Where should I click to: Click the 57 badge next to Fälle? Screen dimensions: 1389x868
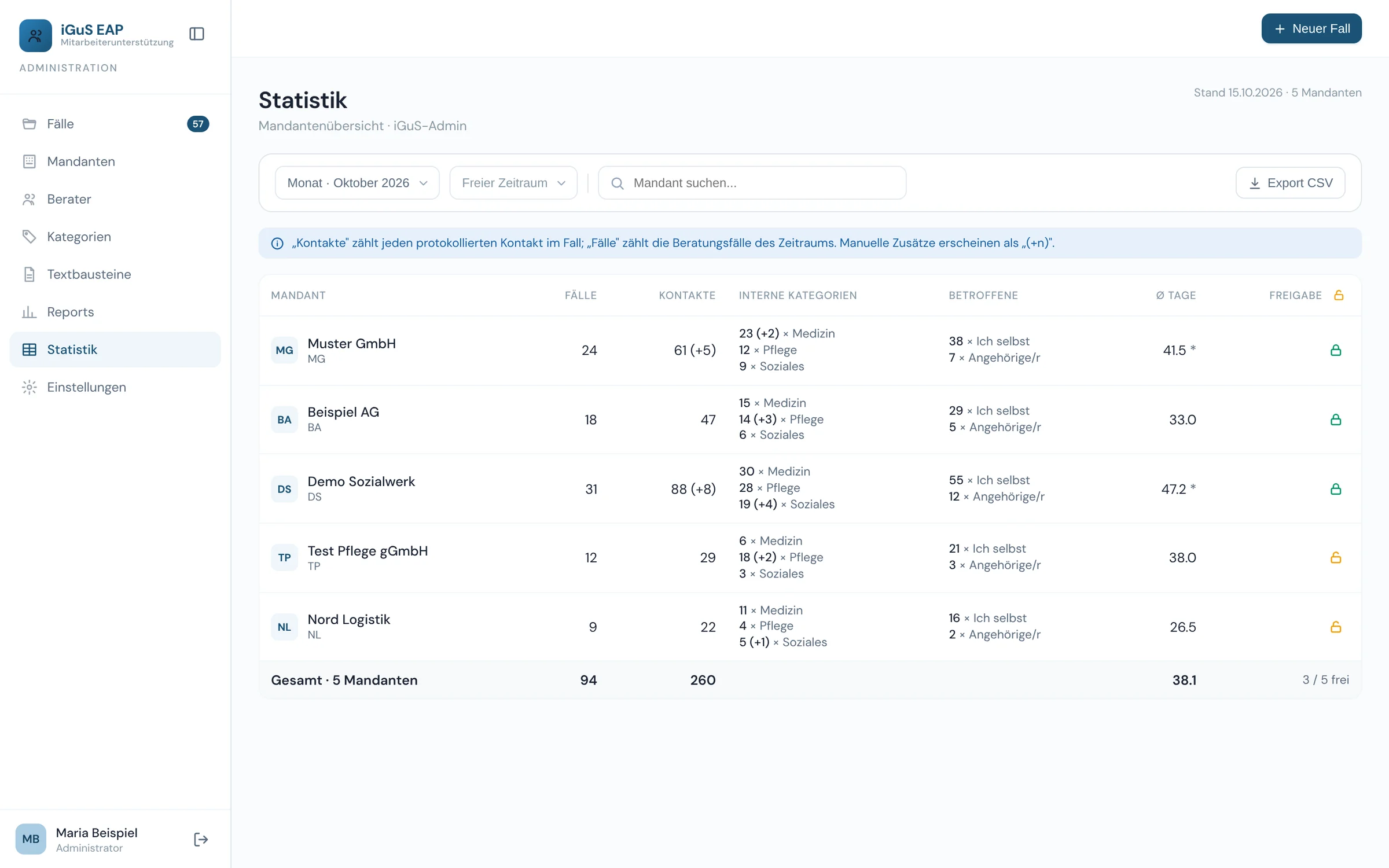point(198,124)
